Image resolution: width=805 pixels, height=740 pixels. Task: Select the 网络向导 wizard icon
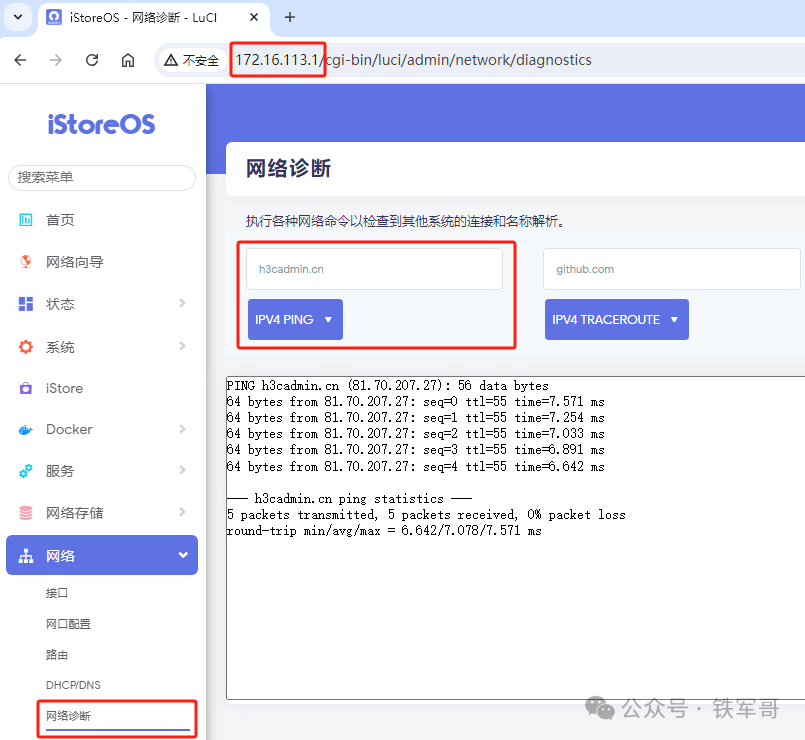[25, 261]
